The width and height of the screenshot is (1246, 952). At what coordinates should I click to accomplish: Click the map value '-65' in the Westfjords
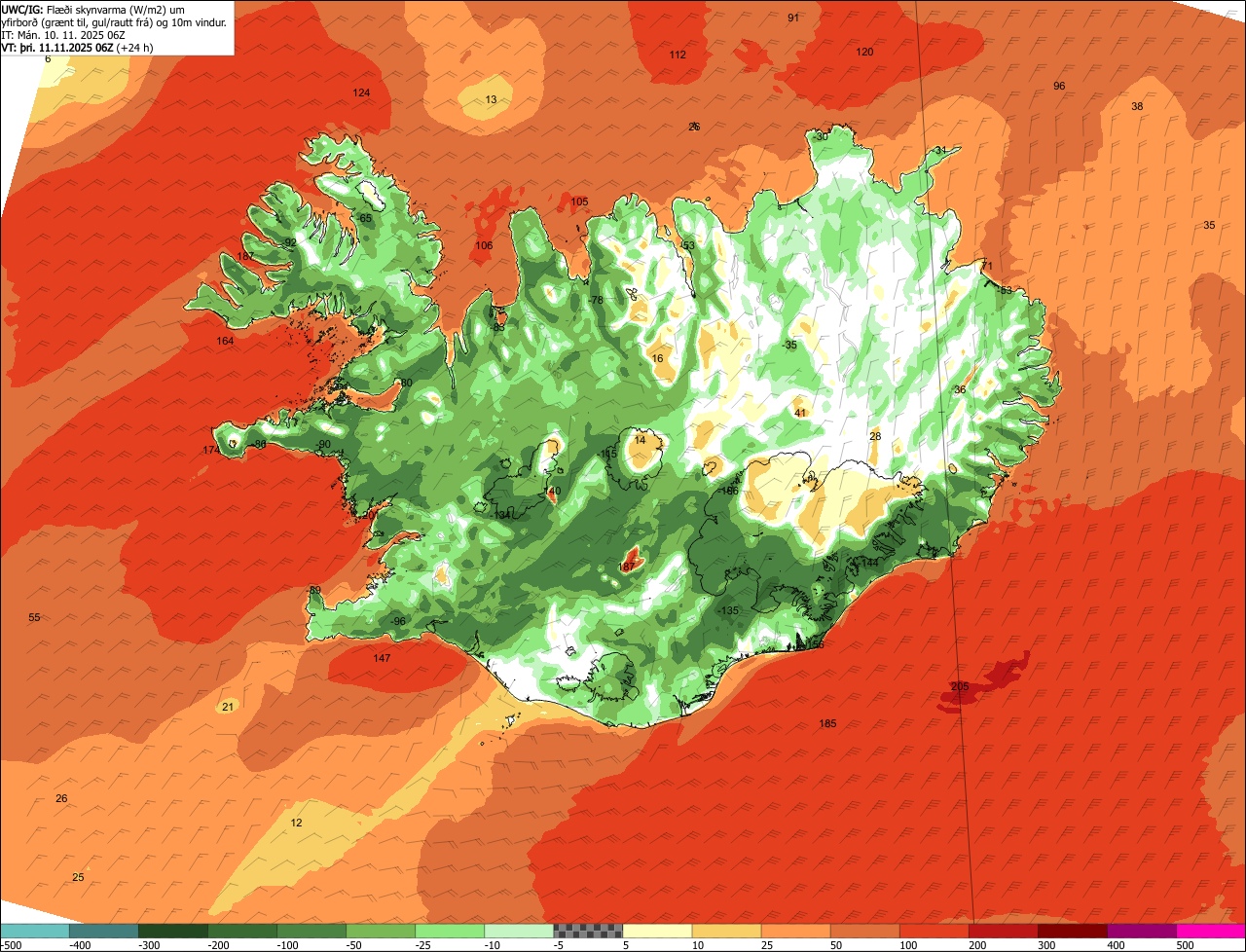(365, 218)
